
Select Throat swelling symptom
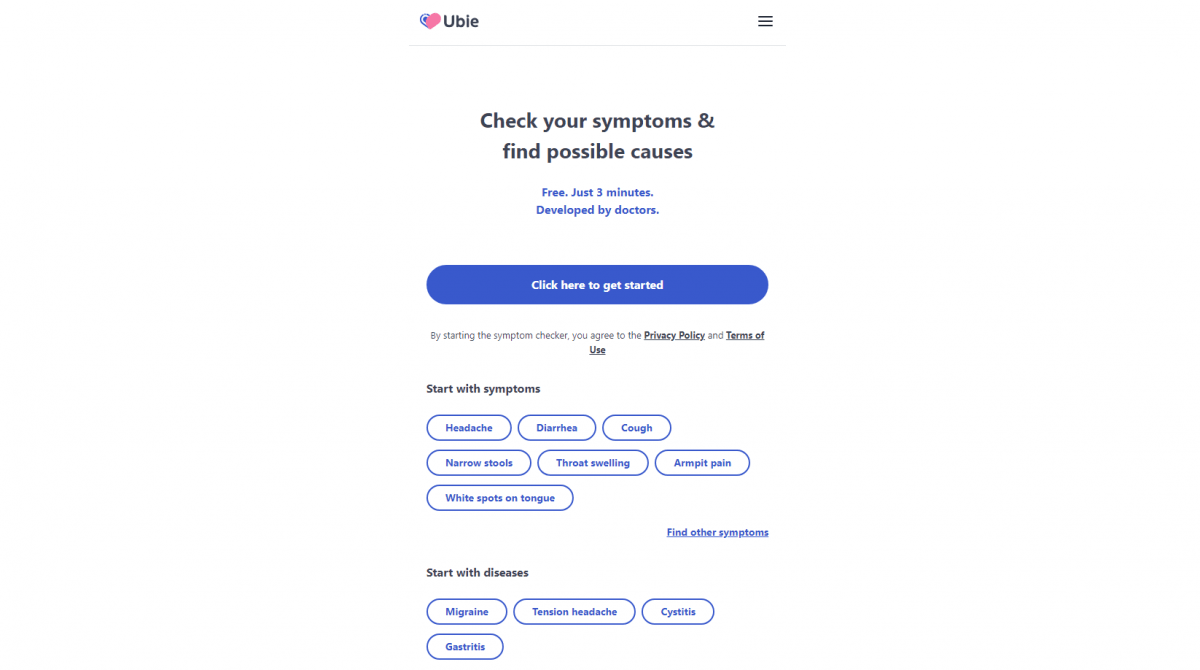(x=593, y=463)
